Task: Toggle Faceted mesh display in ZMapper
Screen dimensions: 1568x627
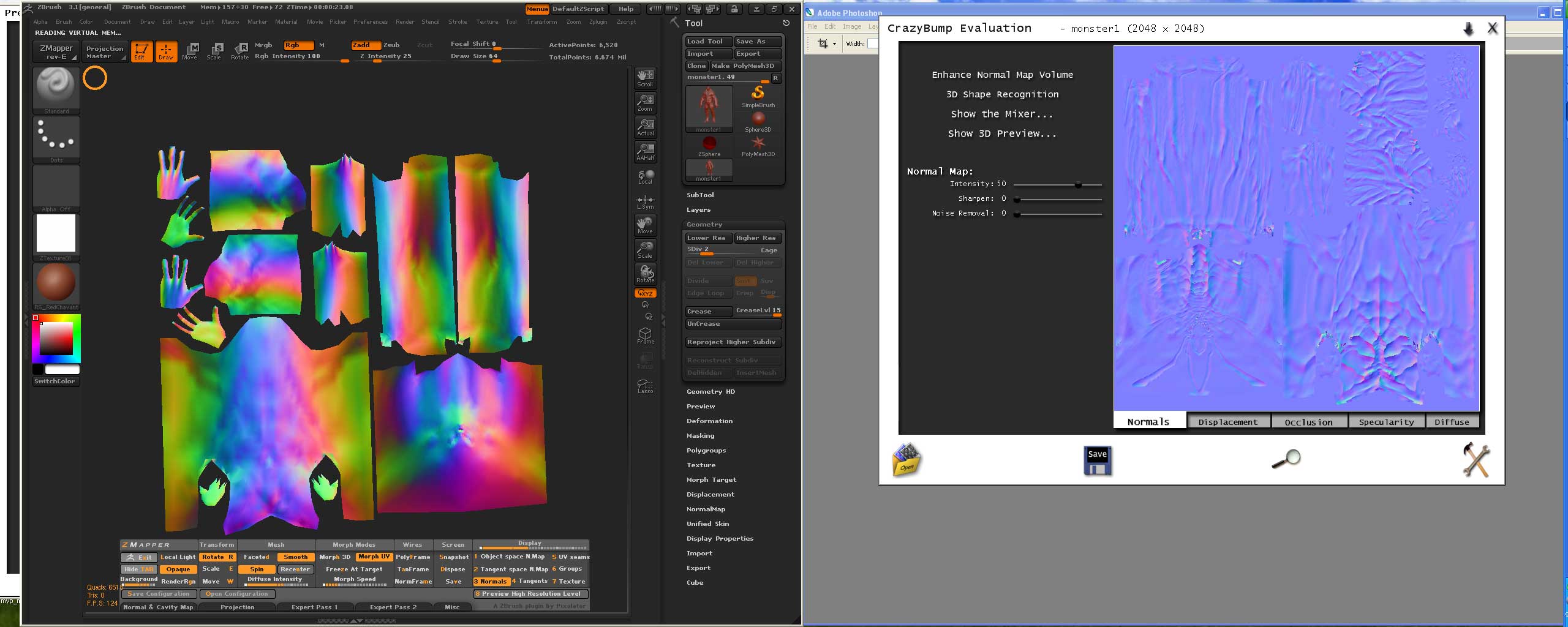Action: click(256, 557)
